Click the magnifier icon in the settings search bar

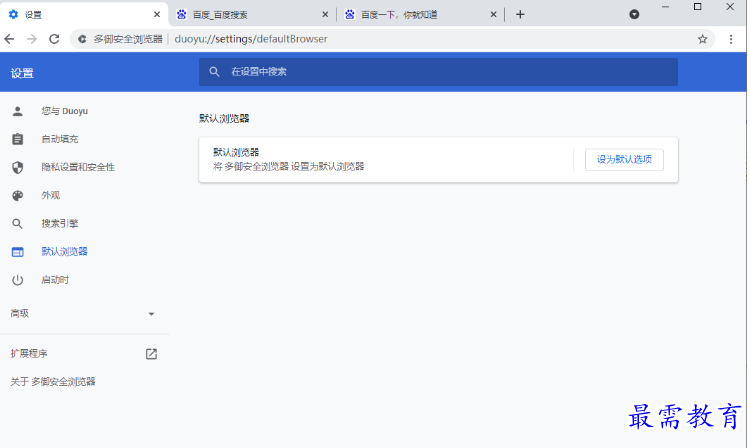point(214,72)
